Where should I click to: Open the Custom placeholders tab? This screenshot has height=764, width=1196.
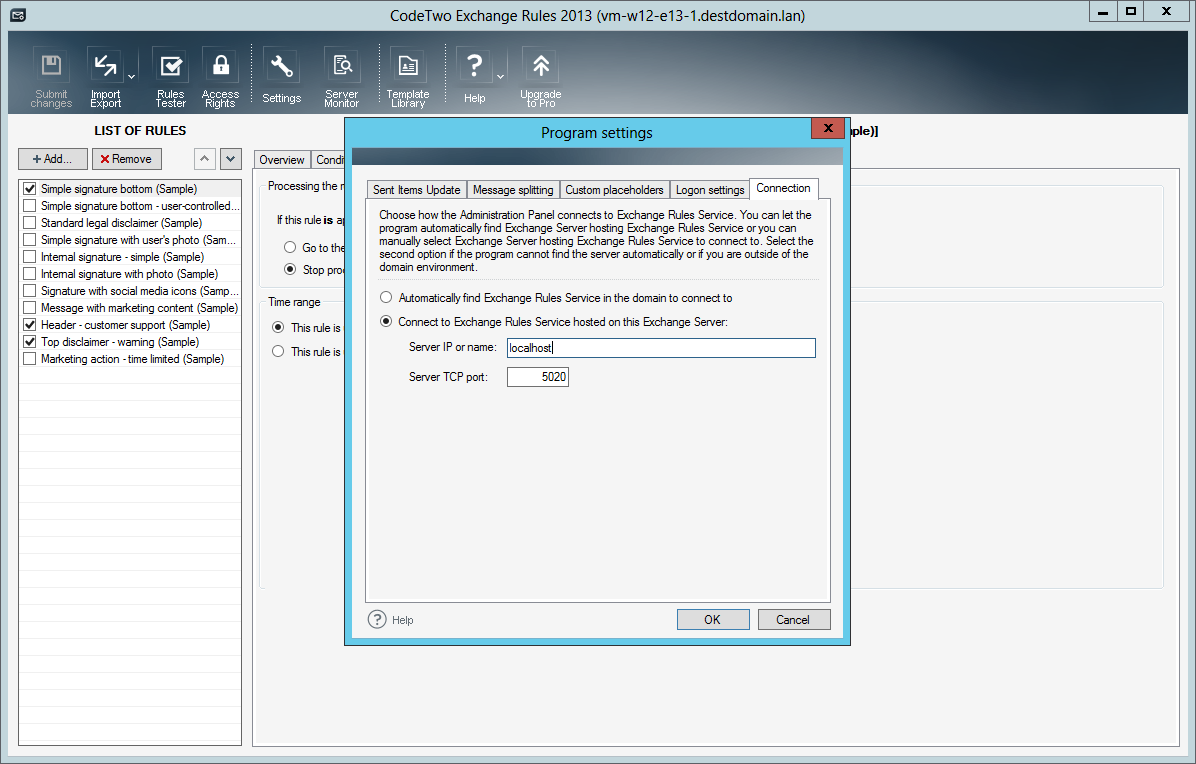tap(614, 190)
